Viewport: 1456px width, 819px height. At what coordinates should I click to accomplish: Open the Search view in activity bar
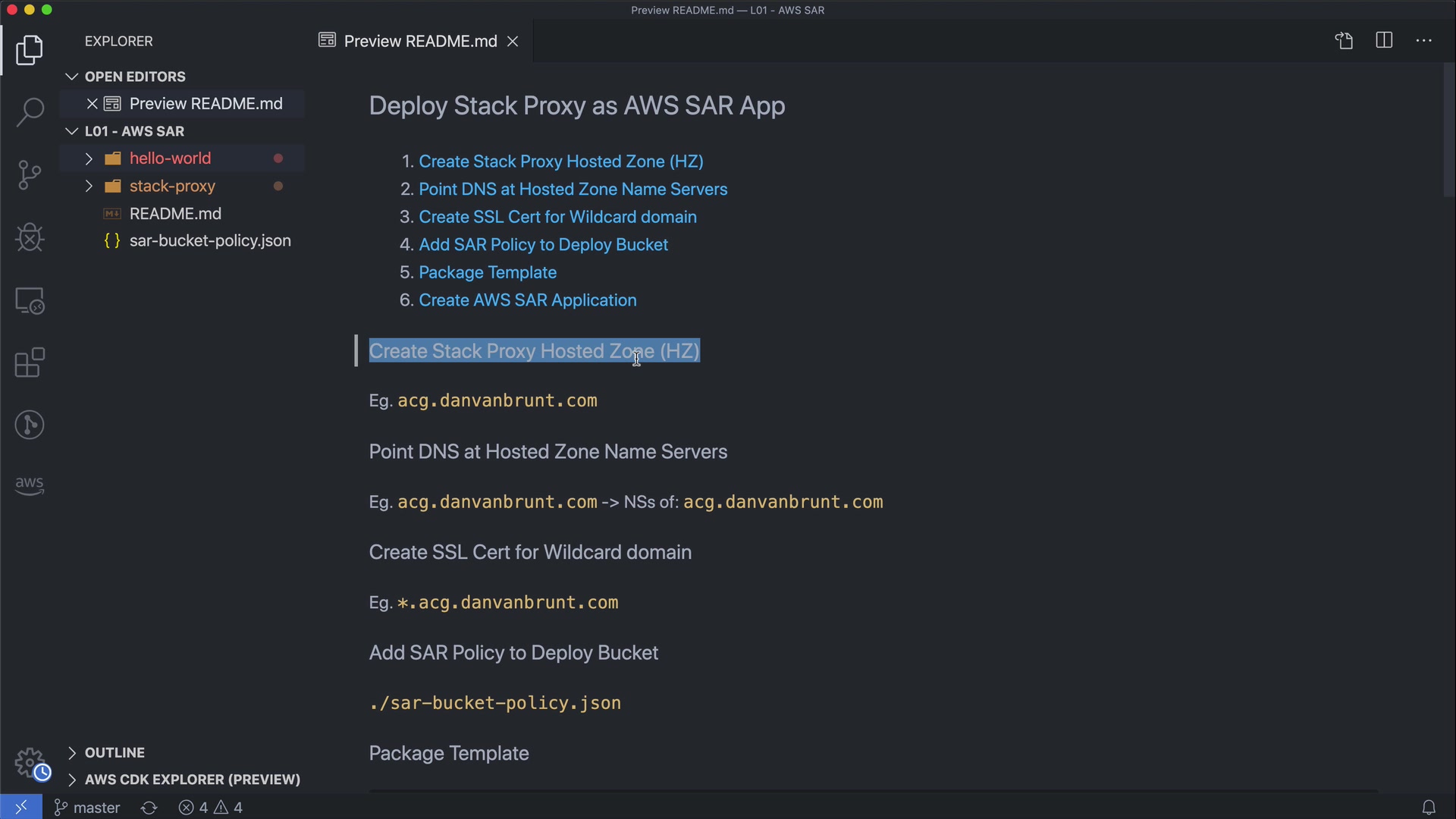(30, 112)
